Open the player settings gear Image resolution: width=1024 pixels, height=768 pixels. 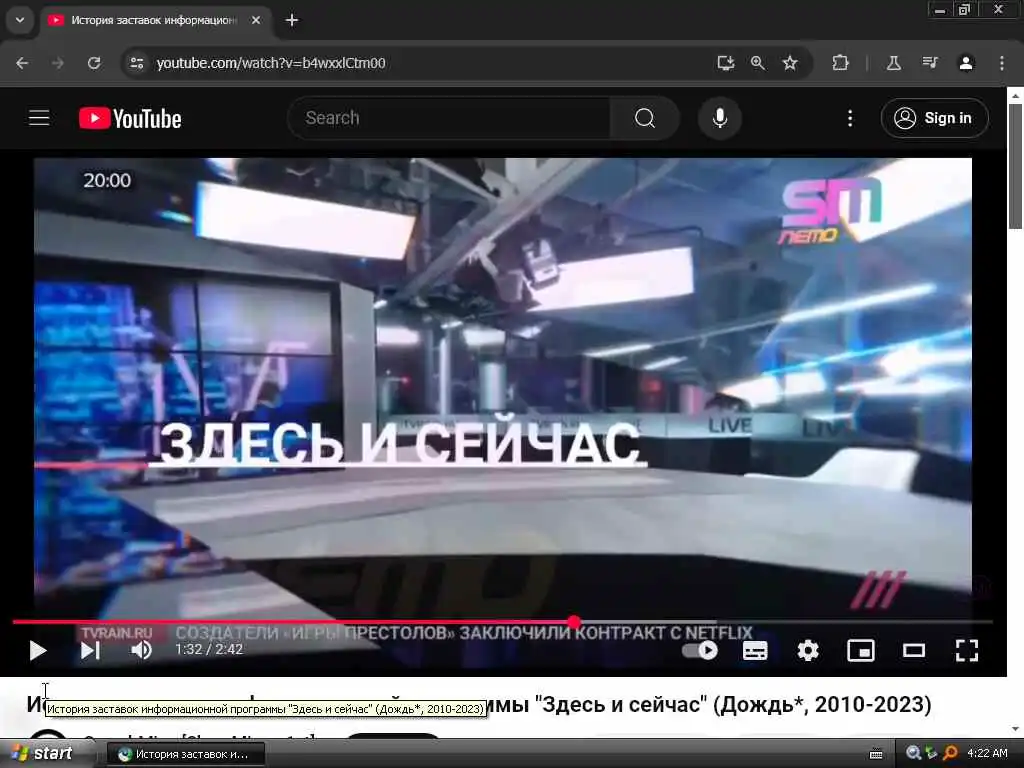(x=808, y=650)
